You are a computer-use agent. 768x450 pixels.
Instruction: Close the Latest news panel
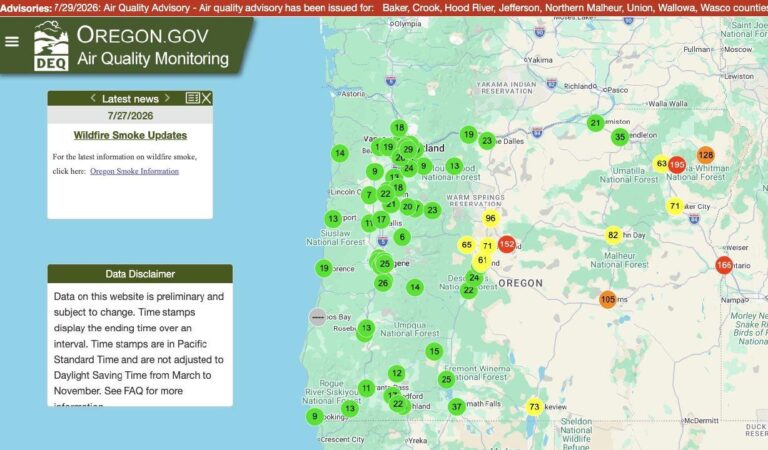tap(207, 98)
